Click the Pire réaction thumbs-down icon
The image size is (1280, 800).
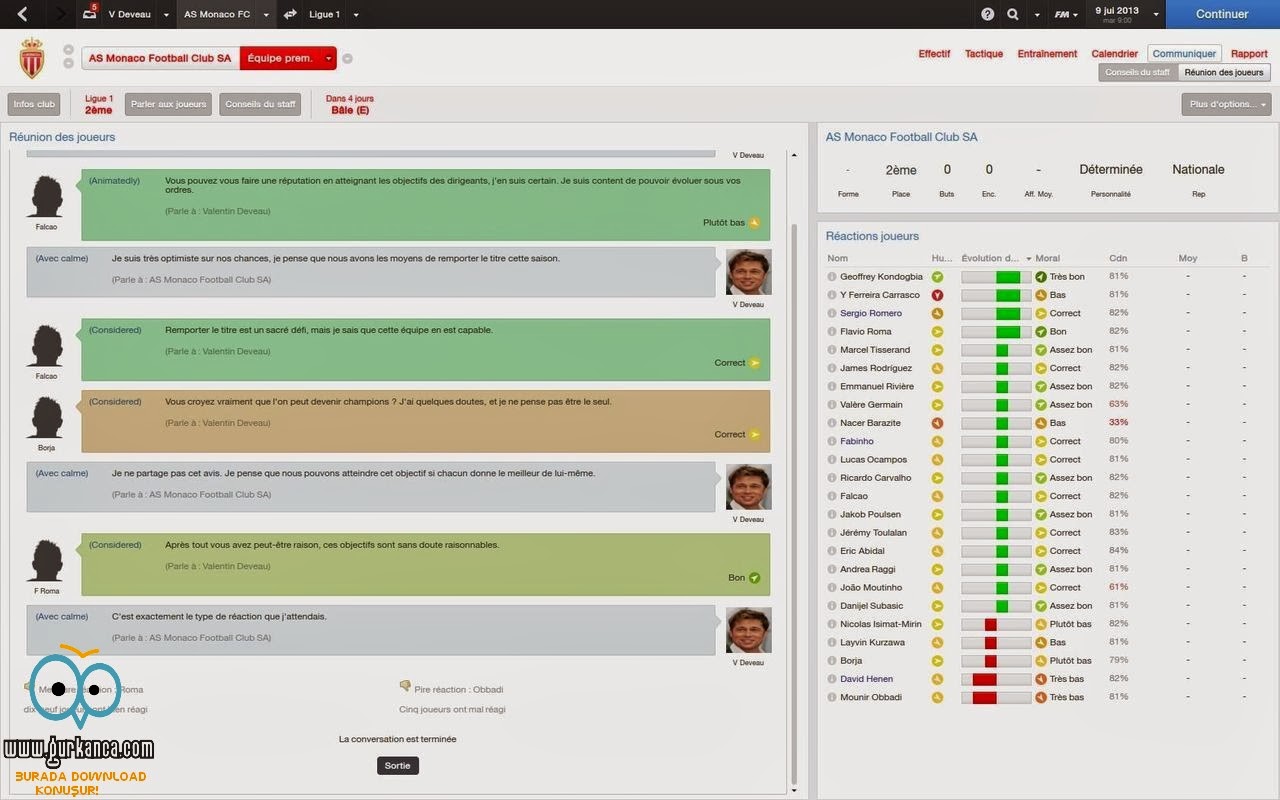click(x=405, y=686)
